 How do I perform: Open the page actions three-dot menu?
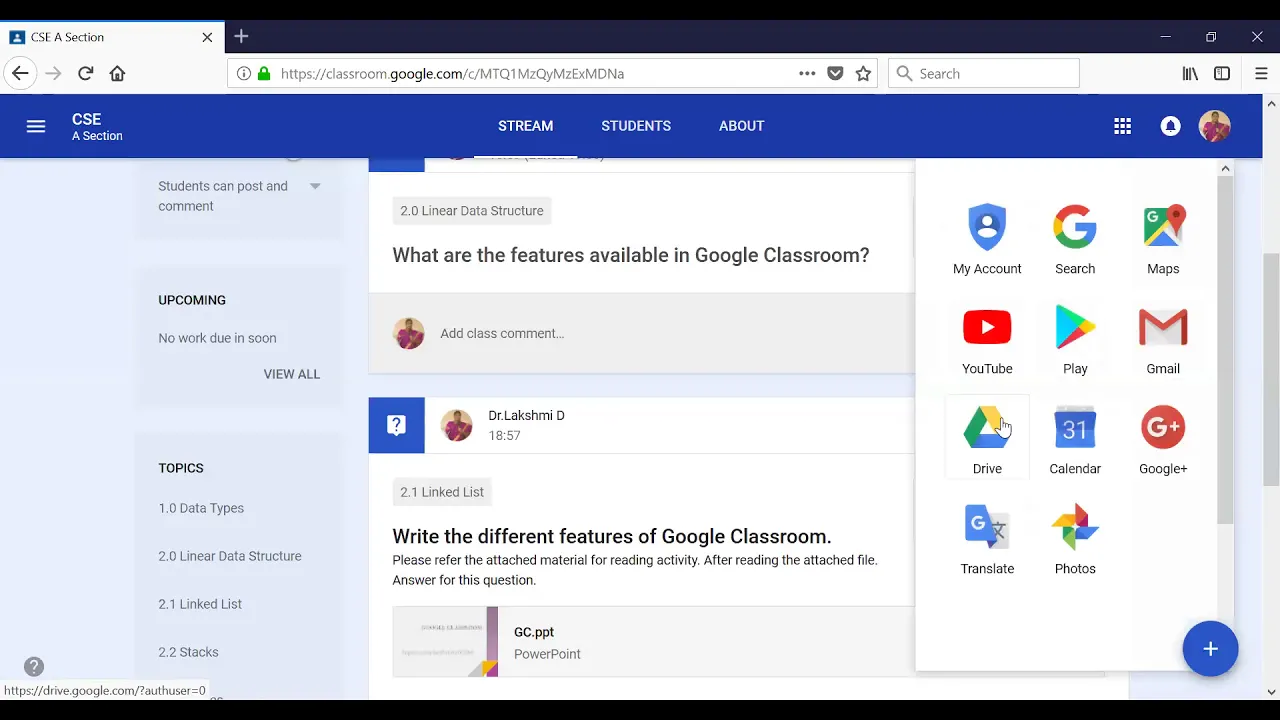click(x=807, y=73)
